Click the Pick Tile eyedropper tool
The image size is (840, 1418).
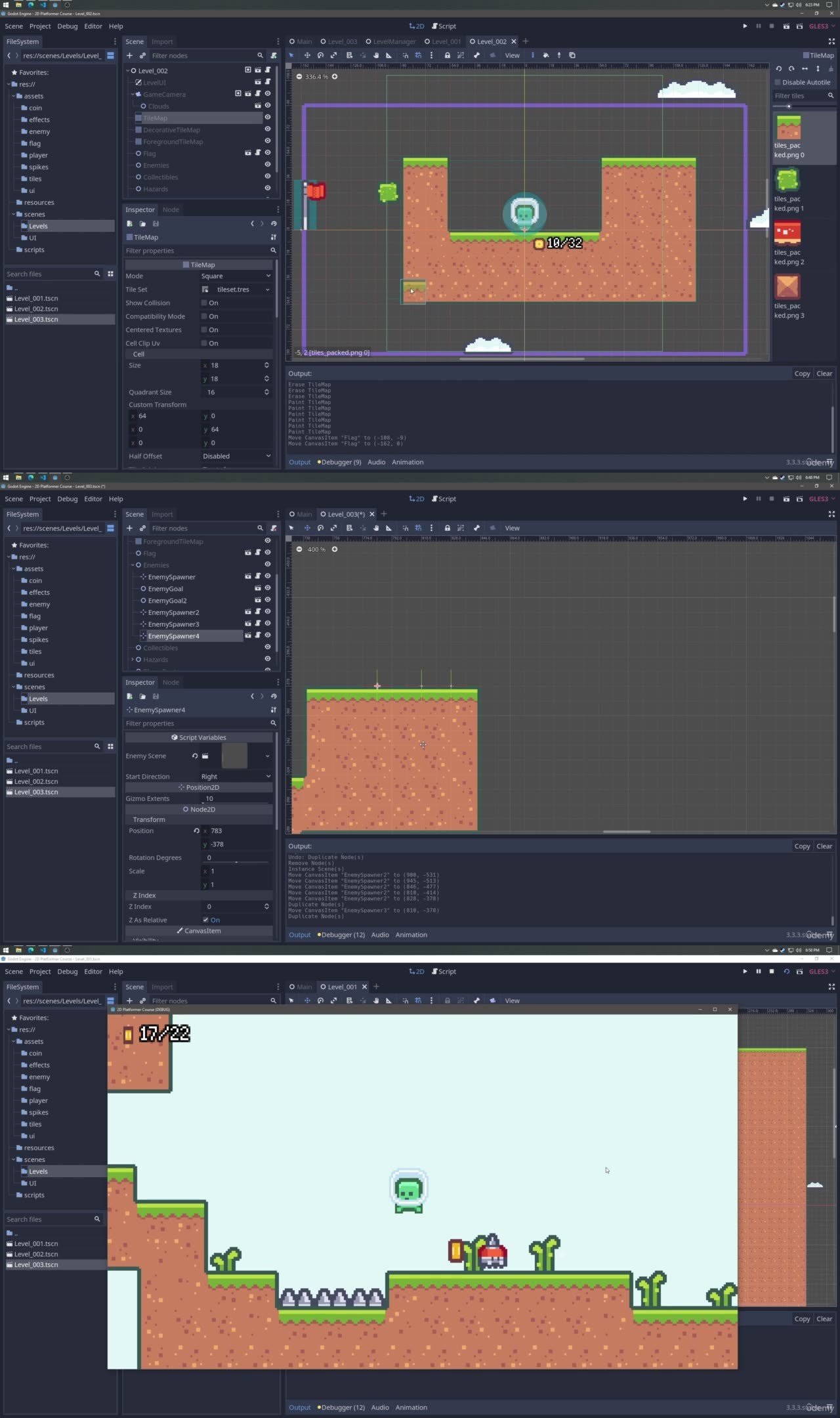(x=559, y=56)
